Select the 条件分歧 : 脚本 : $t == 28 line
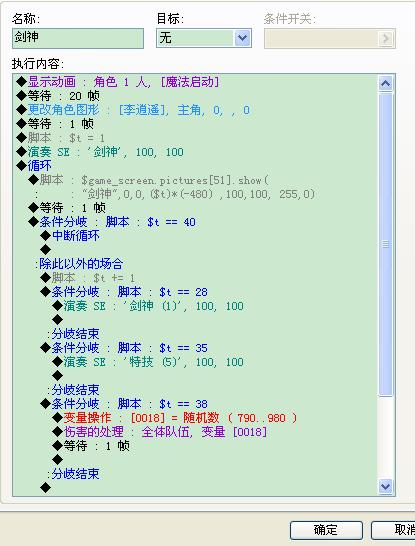 click(x=124, y=292)
